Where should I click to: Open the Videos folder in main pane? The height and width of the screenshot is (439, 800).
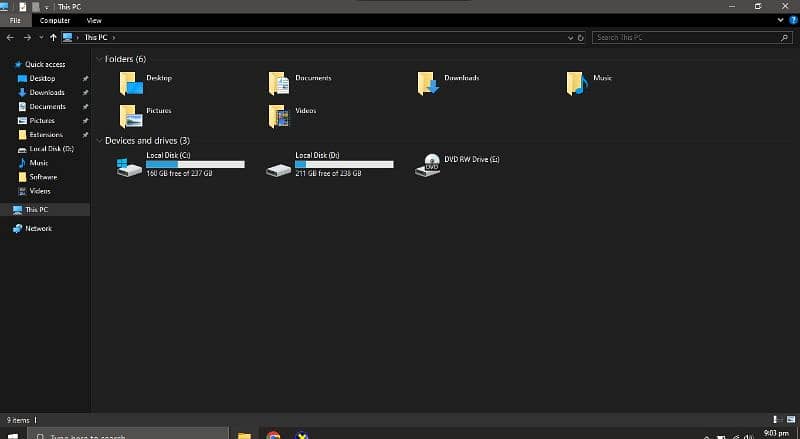click(280, 116)
